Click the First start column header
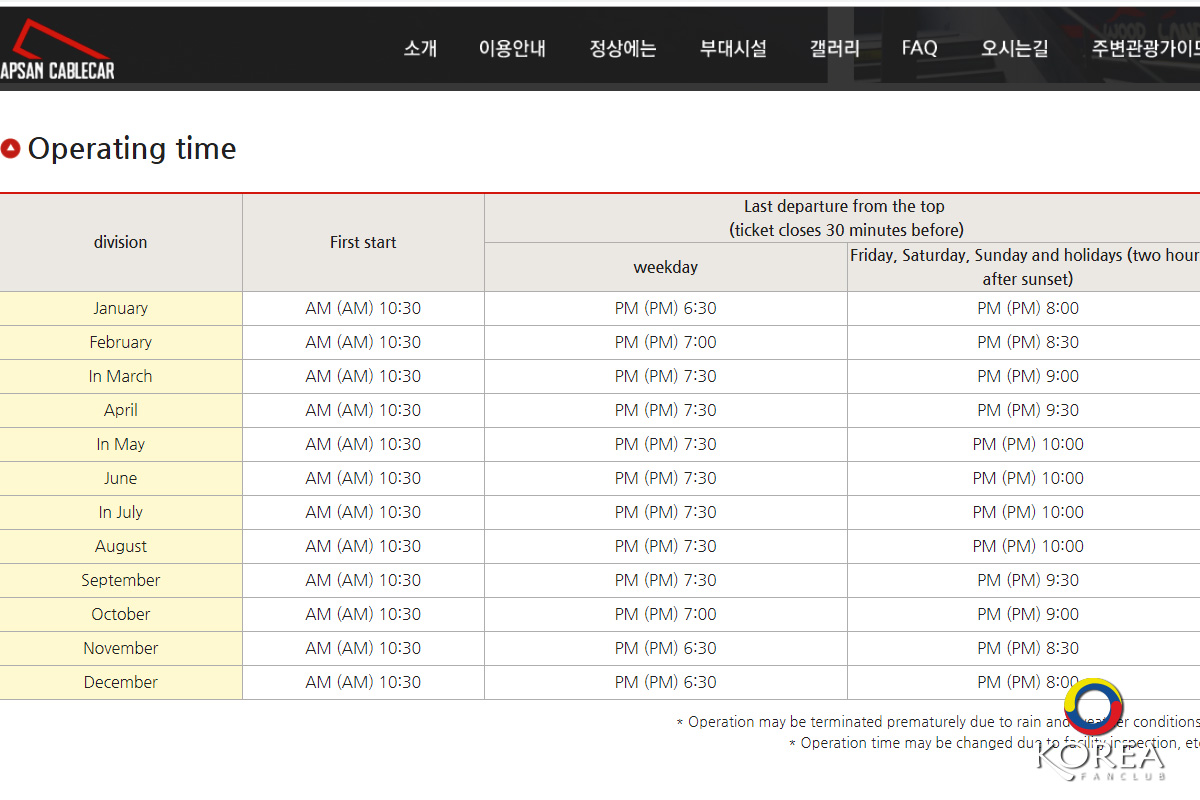The height and width of the screenshot is (800, 1200). (x=363, y=242)
